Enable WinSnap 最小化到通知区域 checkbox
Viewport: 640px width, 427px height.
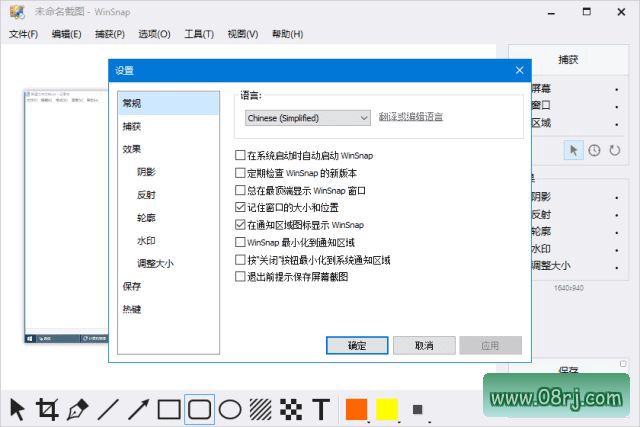coord(240,242)
